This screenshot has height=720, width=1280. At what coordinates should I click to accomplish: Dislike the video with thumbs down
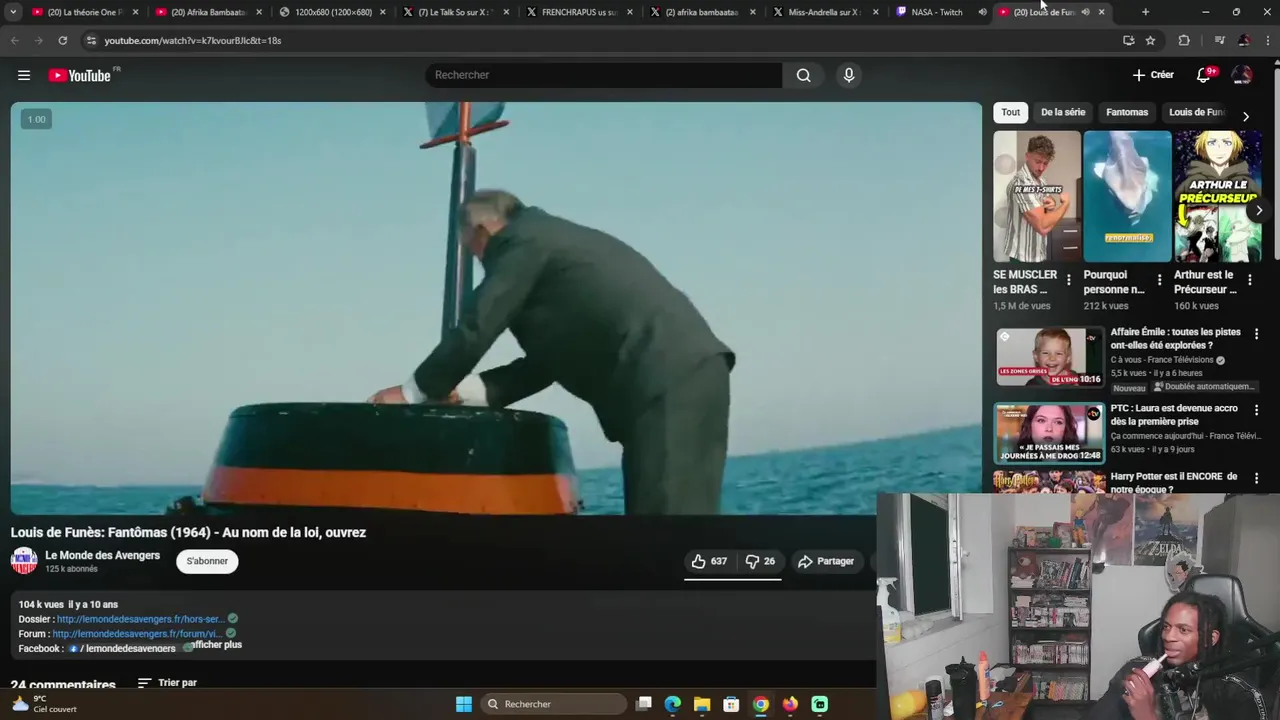click(760, 561)
